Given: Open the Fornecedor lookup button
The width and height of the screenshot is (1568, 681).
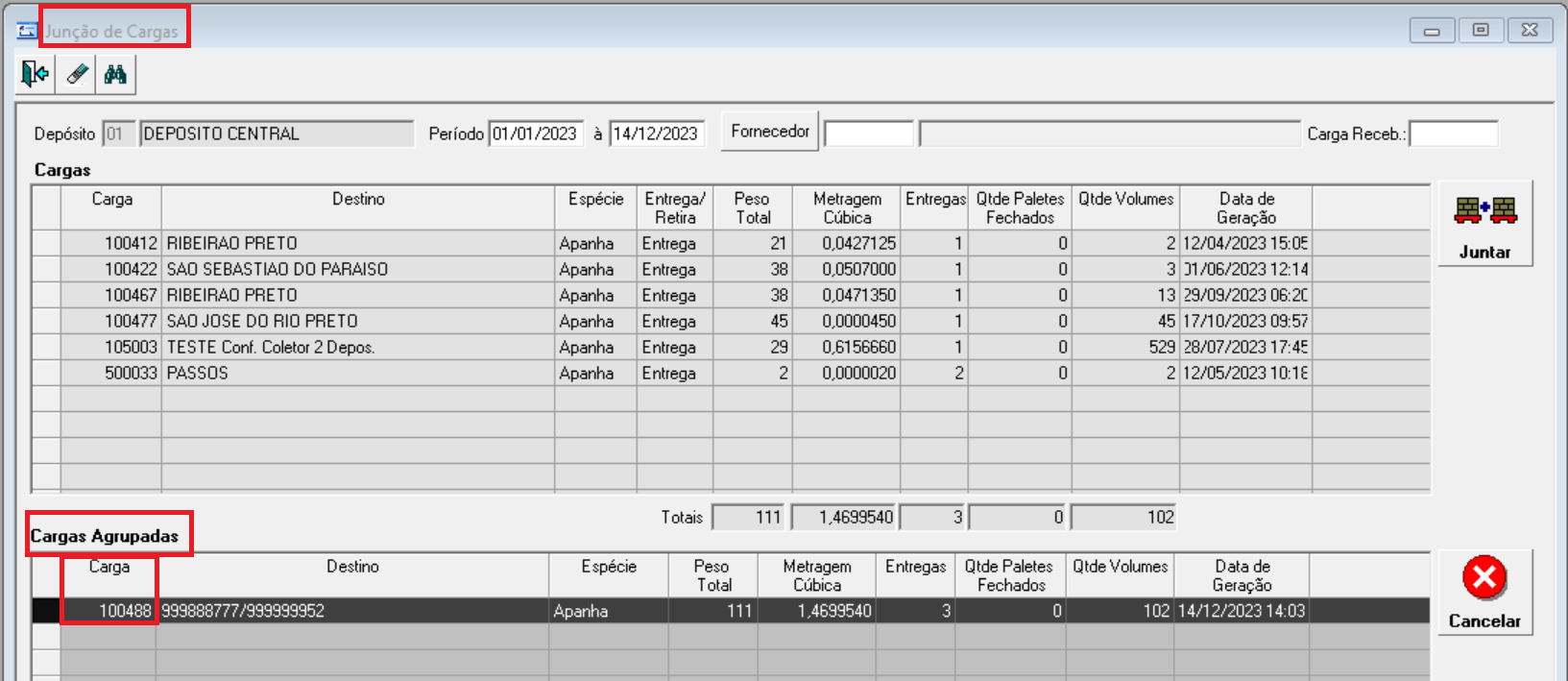Looking at the screenshot, I should click(x=770, y=132).
